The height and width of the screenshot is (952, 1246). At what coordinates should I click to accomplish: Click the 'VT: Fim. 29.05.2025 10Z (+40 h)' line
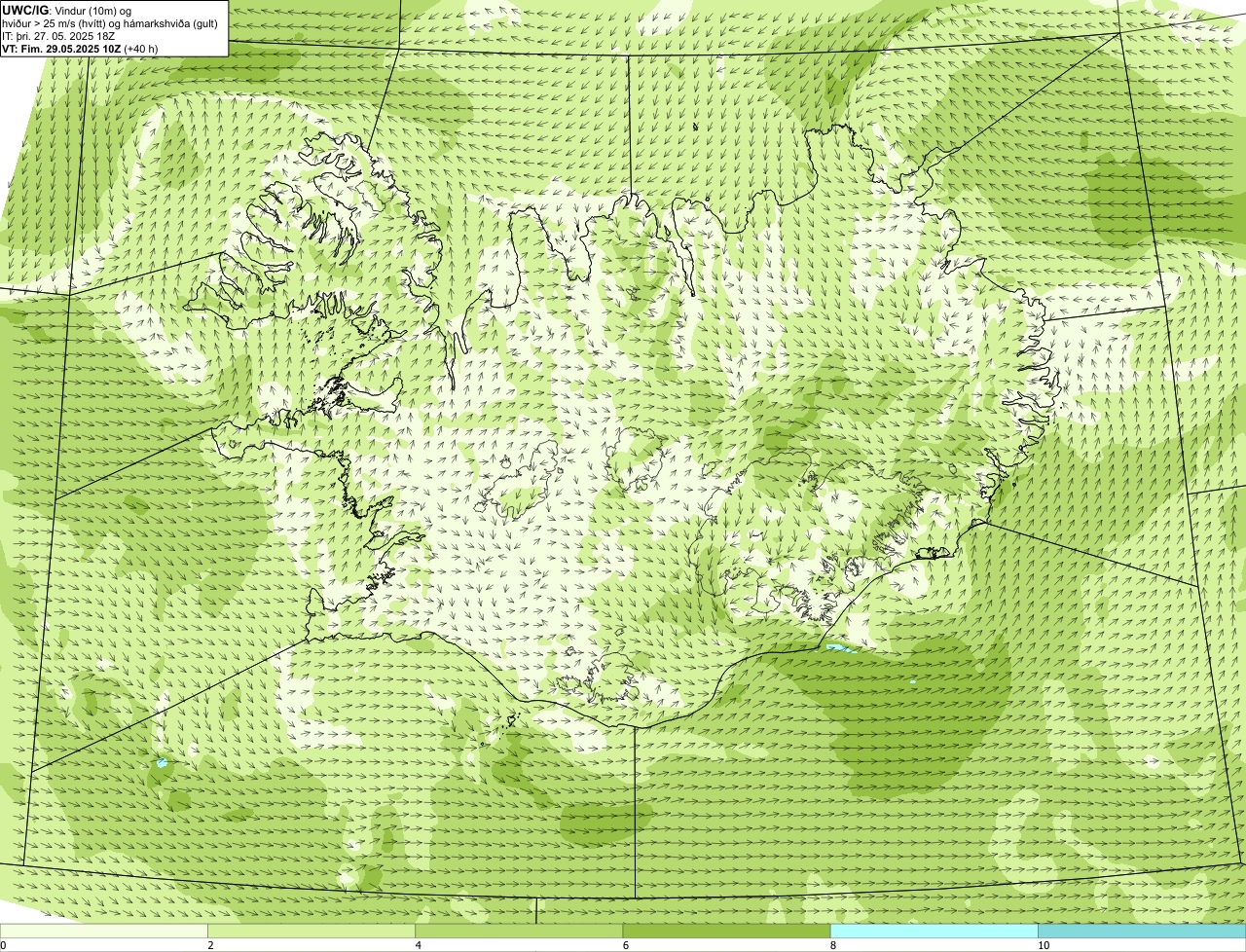click(x=80, y=48)
